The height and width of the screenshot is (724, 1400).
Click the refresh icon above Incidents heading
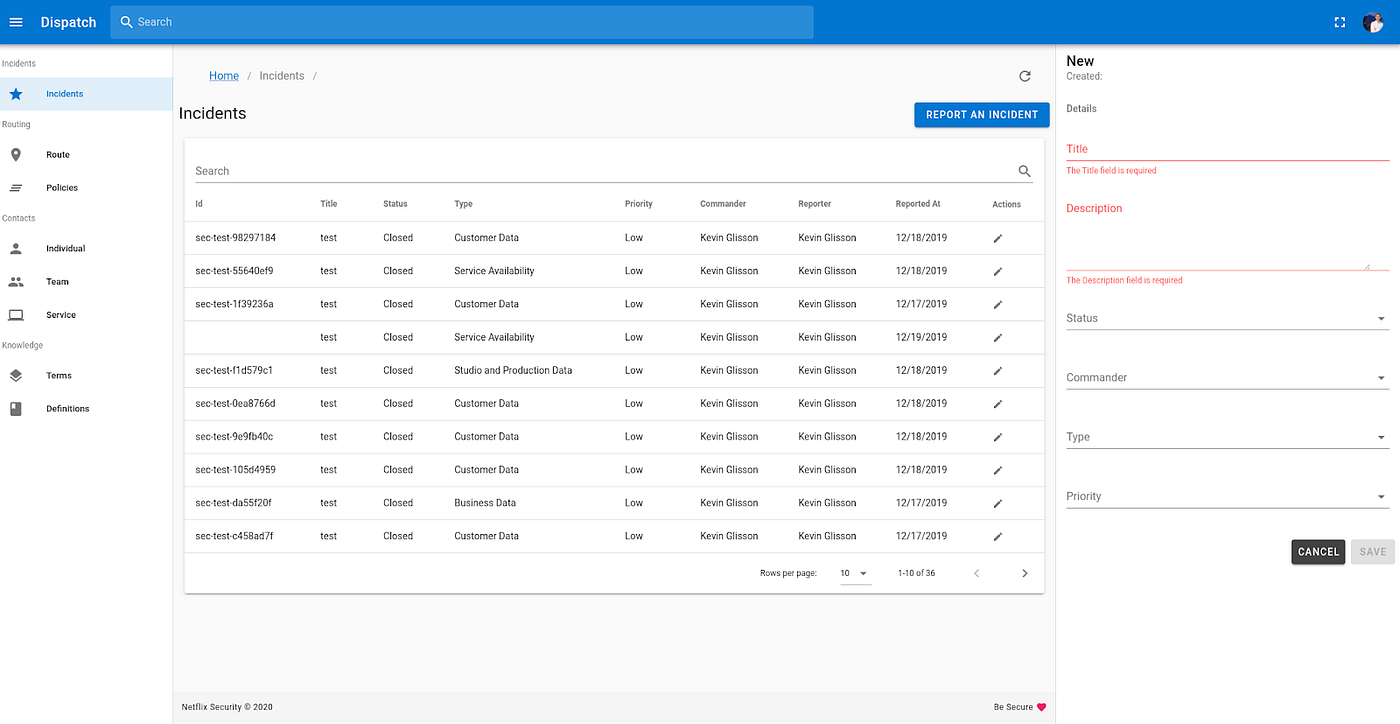[x=1024, y=75]
